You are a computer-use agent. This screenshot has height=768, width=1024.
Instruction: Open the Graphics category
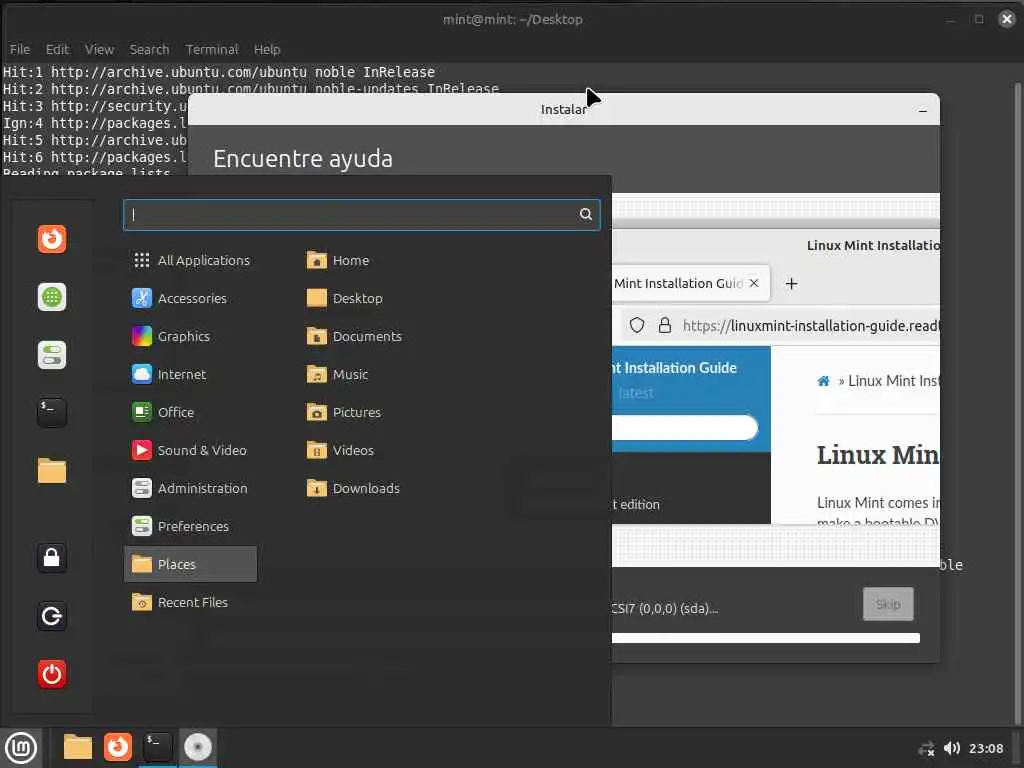[191, 336]
